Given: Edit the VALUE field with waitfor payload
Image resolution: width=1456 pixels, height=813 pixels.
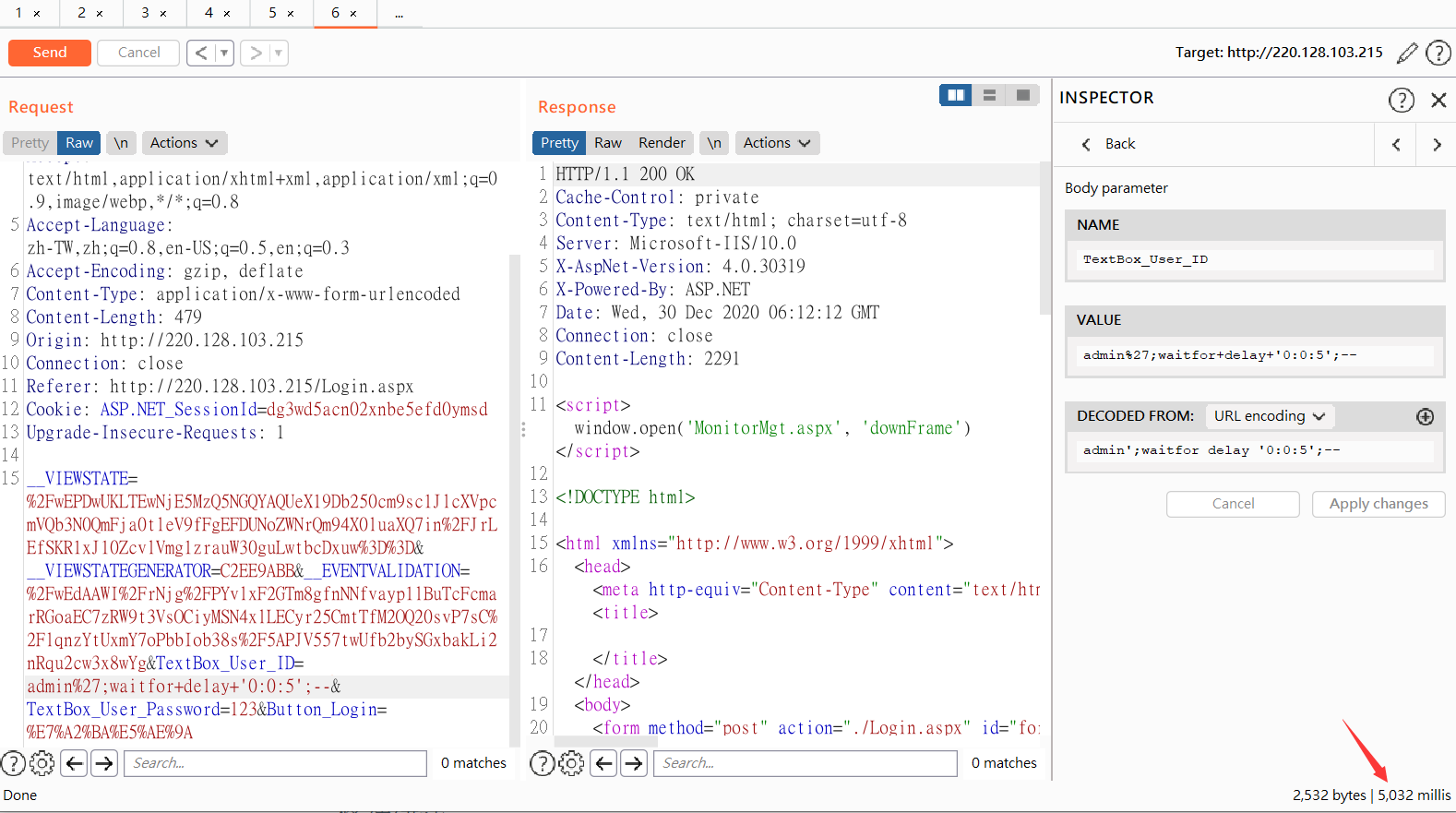Looking at the screenshot, I should [x=1255, y=355].
